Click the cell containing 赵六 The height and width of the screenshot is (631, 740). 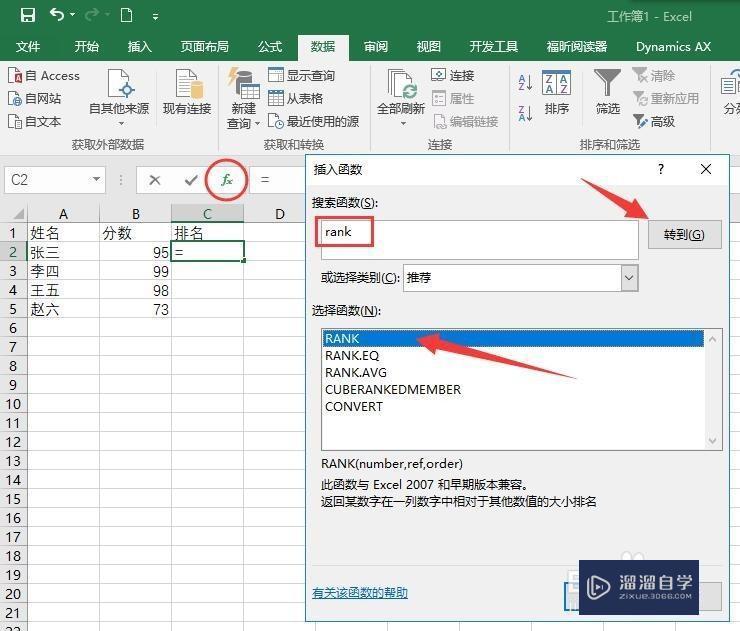click(63, 310)
